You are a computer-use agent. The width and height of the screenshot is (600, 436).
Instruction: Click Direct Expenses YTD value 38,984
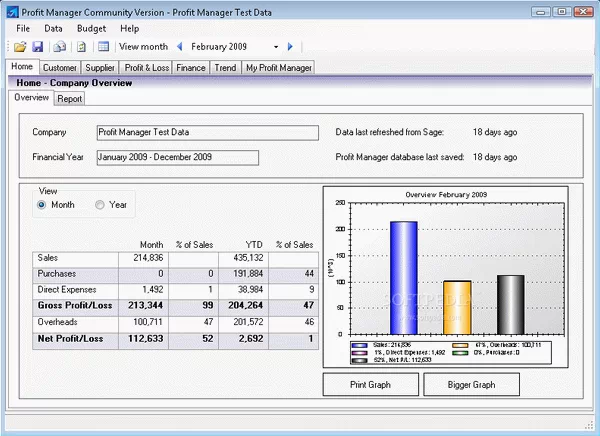251,290
